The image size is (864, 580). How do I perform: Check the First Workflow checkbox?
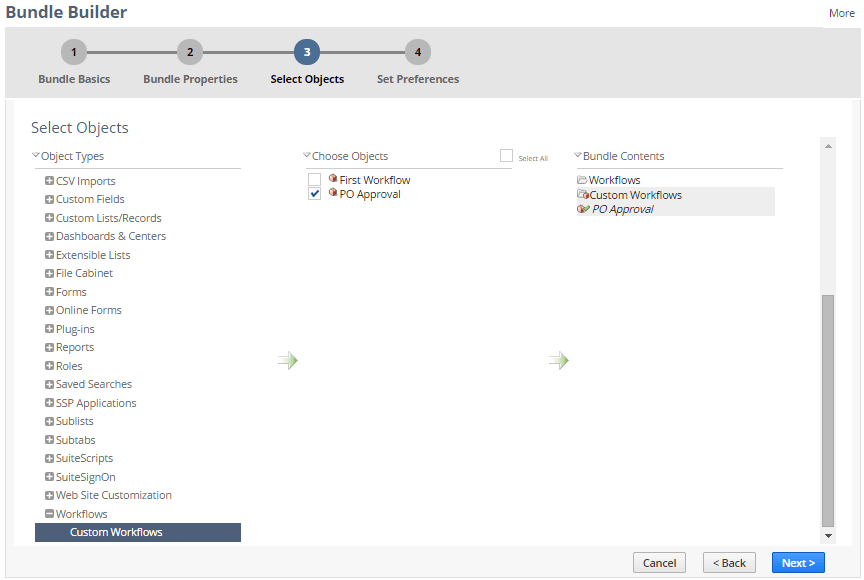point(314,180)
